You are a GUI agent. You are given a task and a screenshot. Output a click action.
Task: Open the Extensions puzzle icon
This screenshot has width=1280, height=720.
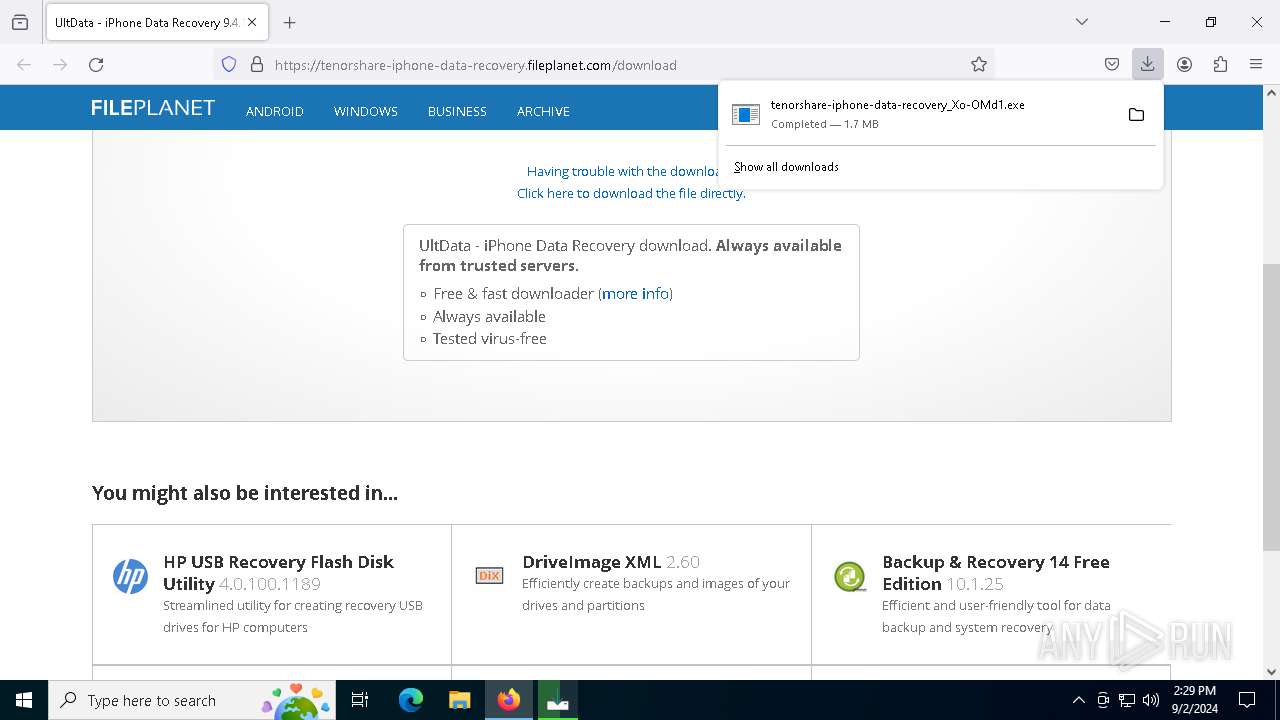pyautogui.click(x=1220, y=64)
